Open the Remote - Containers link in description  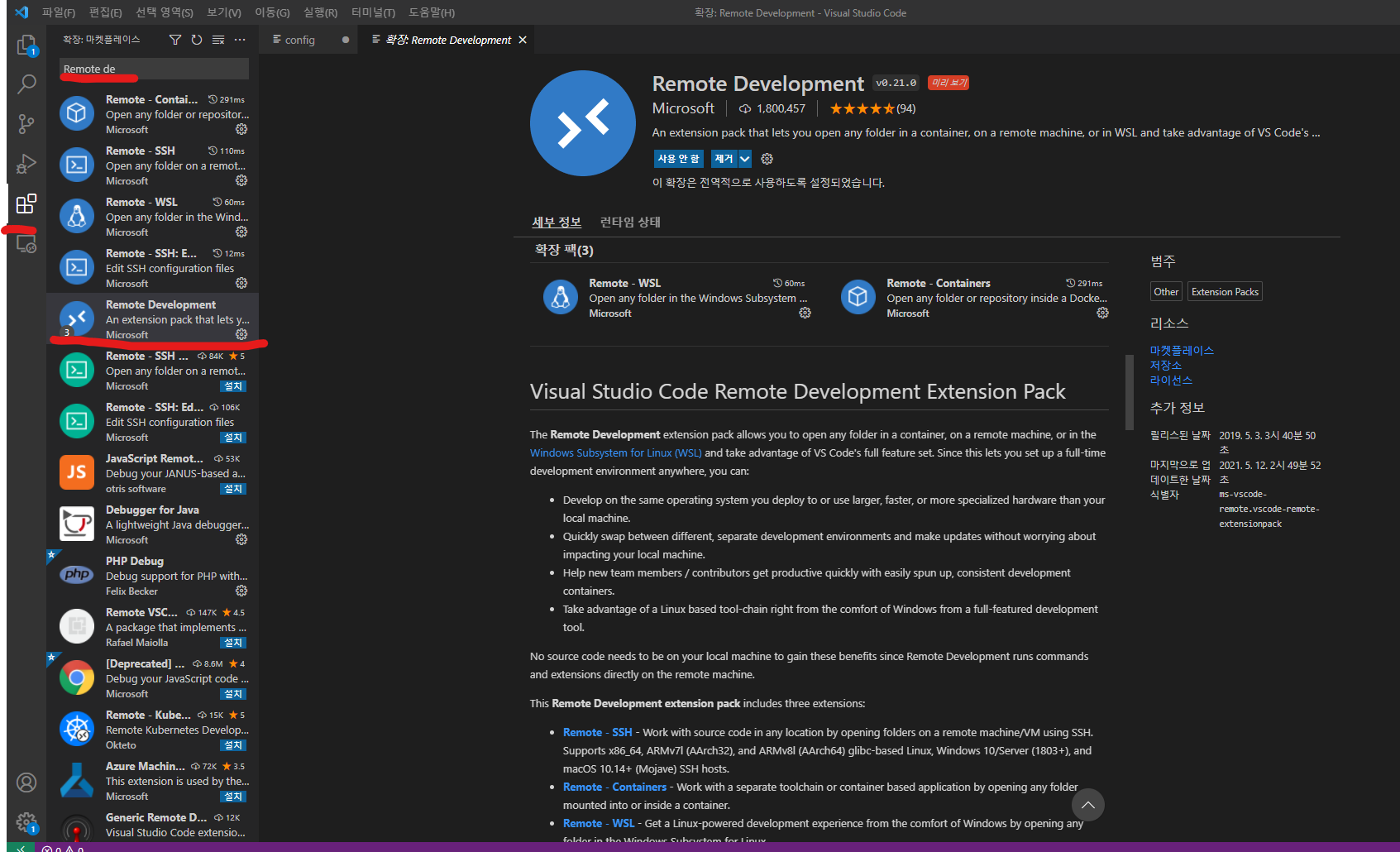(x=614, y=787)
